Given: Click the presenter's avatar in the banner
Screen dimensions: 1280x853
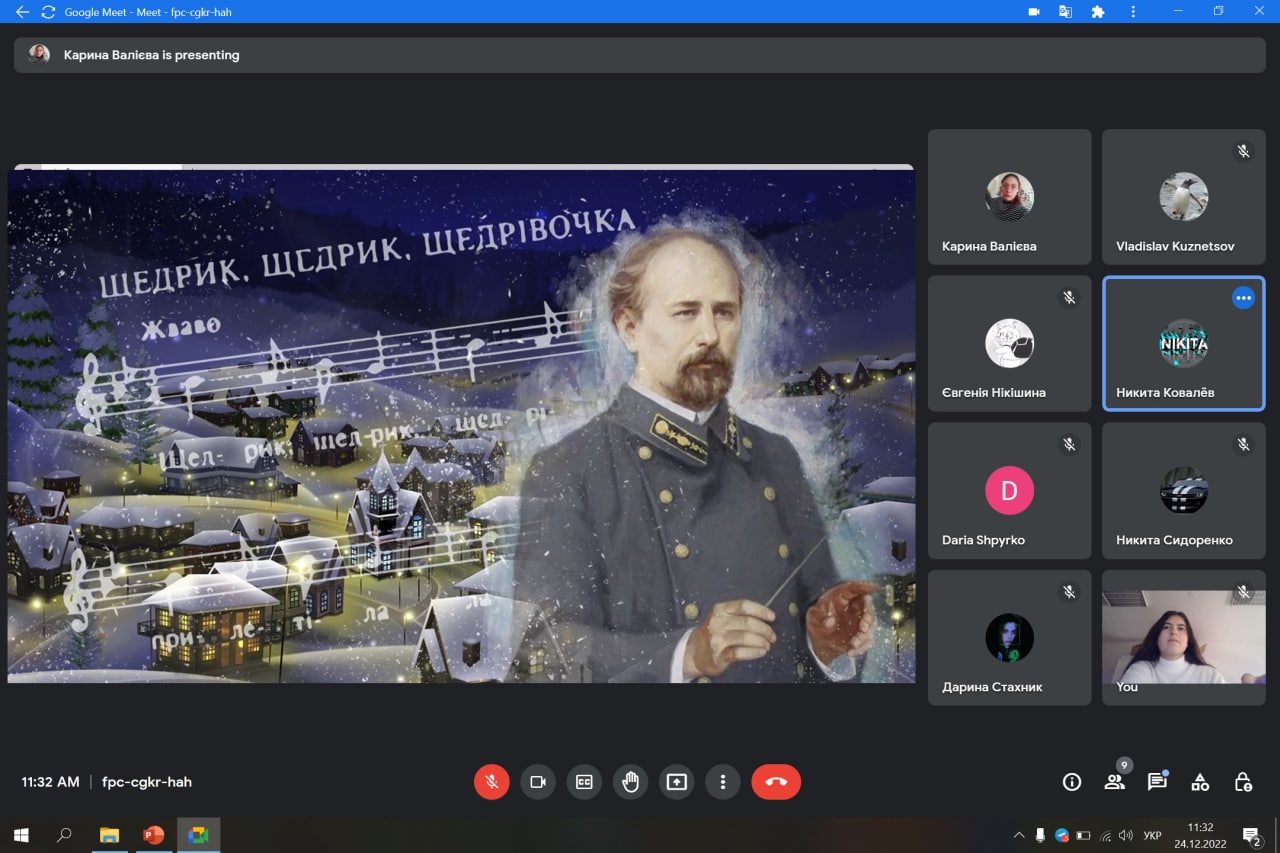Looking at the screenshot, I should click(39, 54).
